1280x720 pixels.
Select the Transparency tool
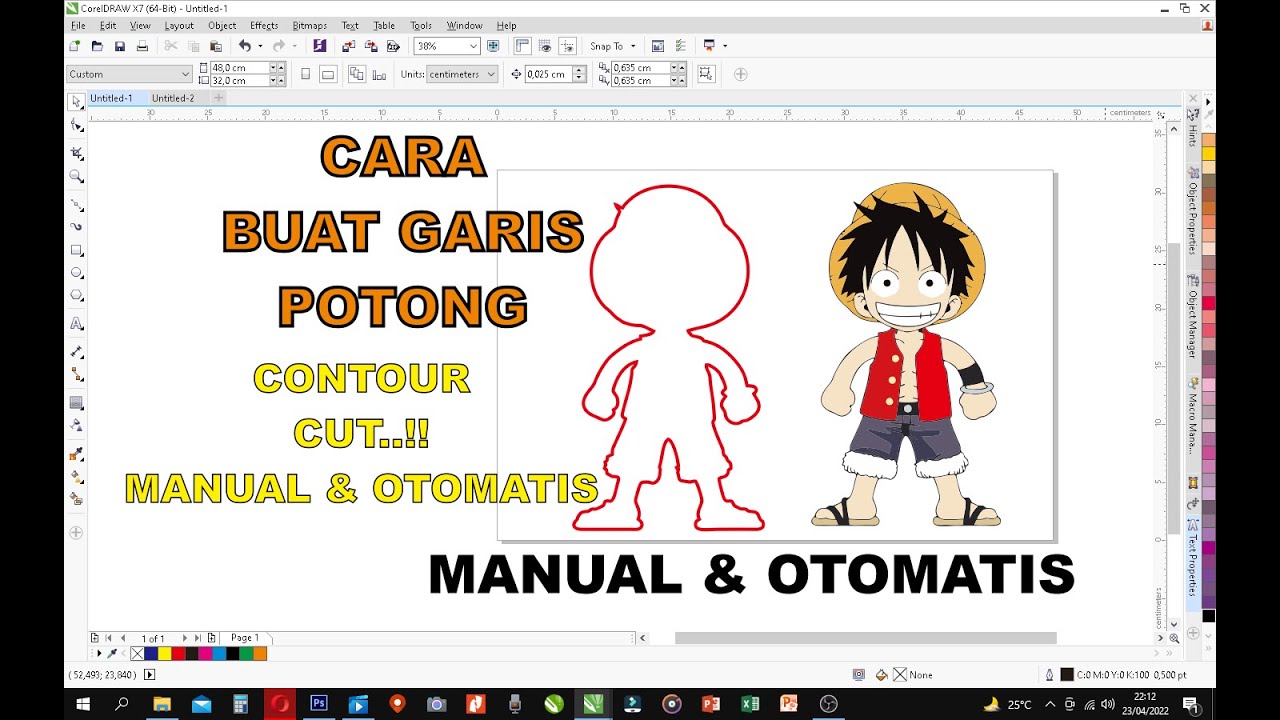[77, 426]
